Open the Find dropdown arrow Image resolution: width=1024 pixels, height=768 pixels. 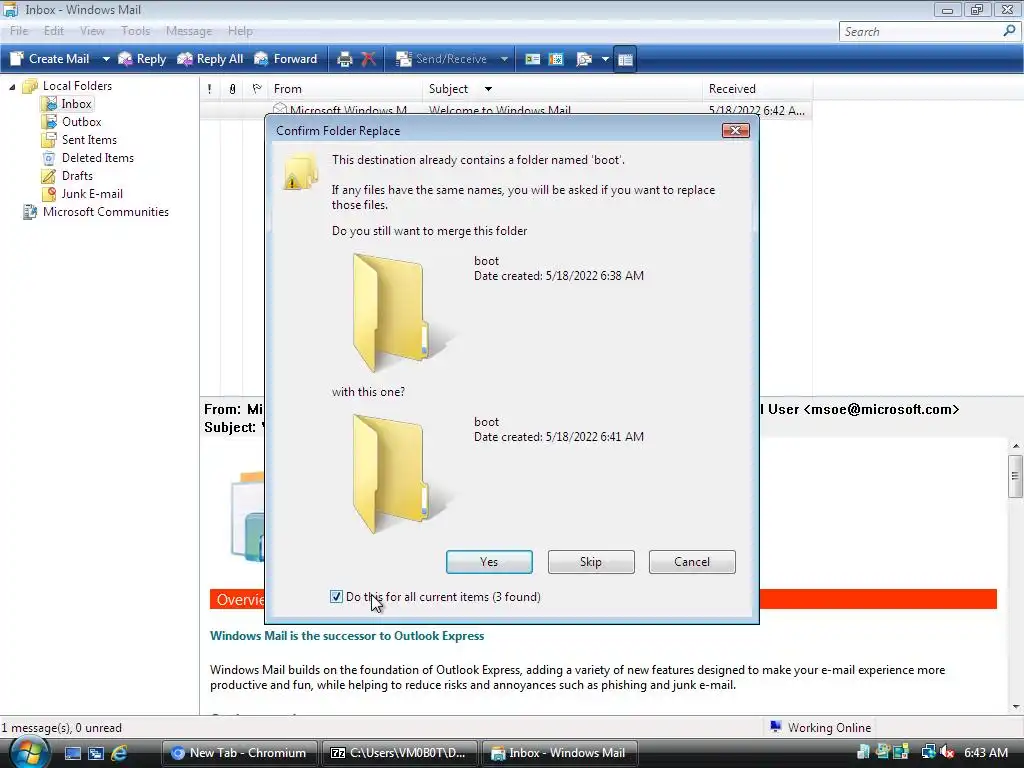coord(605,59)
